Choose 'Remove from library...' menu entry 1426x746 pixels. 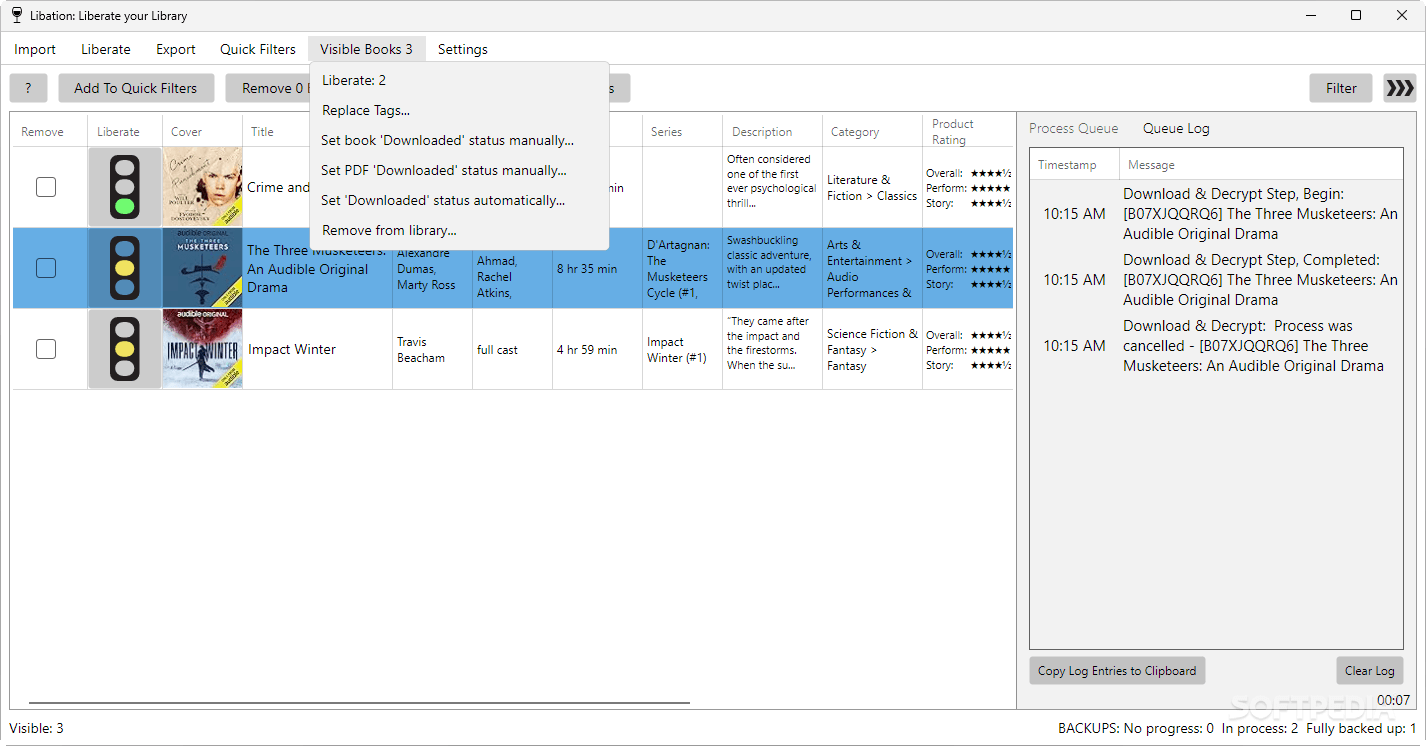click(388, 230)
